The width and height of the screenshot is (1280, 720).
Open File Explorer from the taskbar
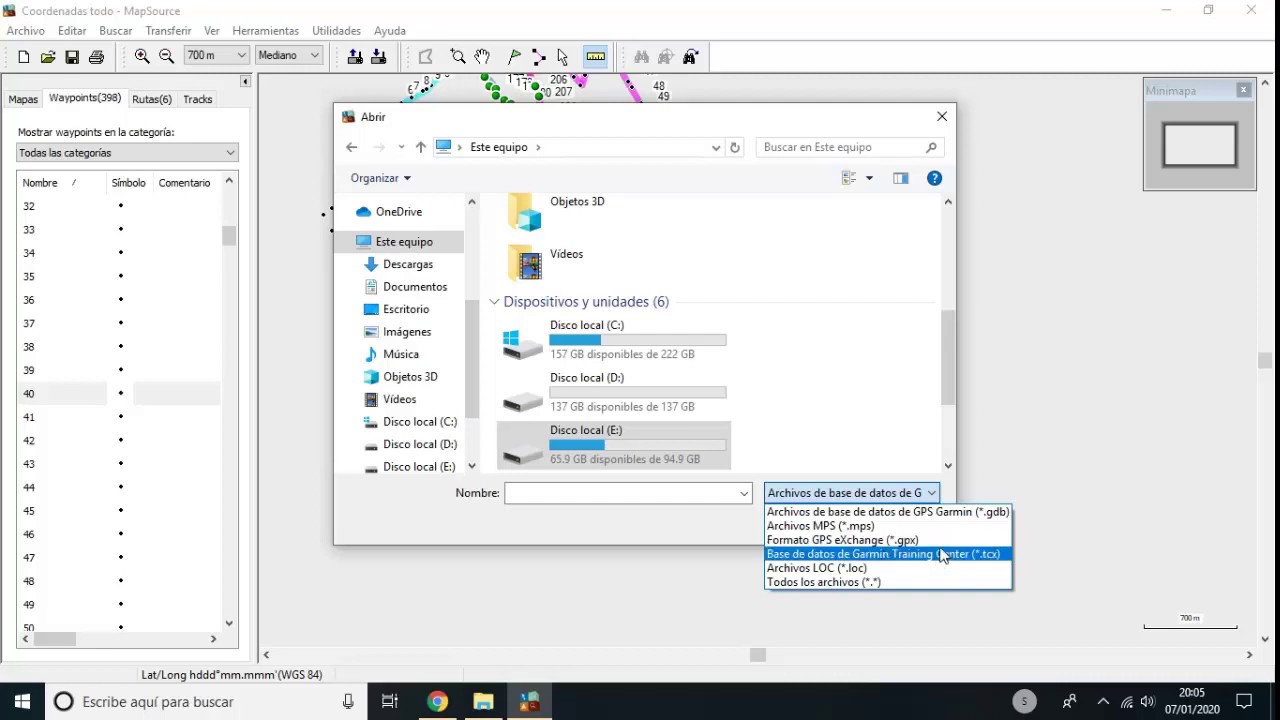tap(483, 702)
